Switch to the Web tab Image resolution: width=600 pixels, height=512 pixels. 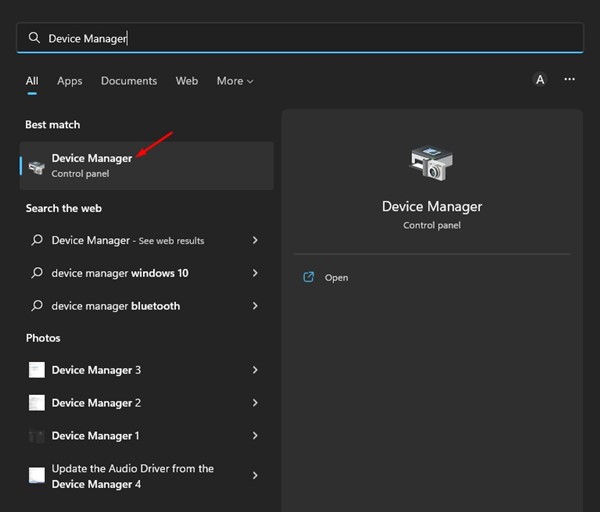(x=187, y=81)
